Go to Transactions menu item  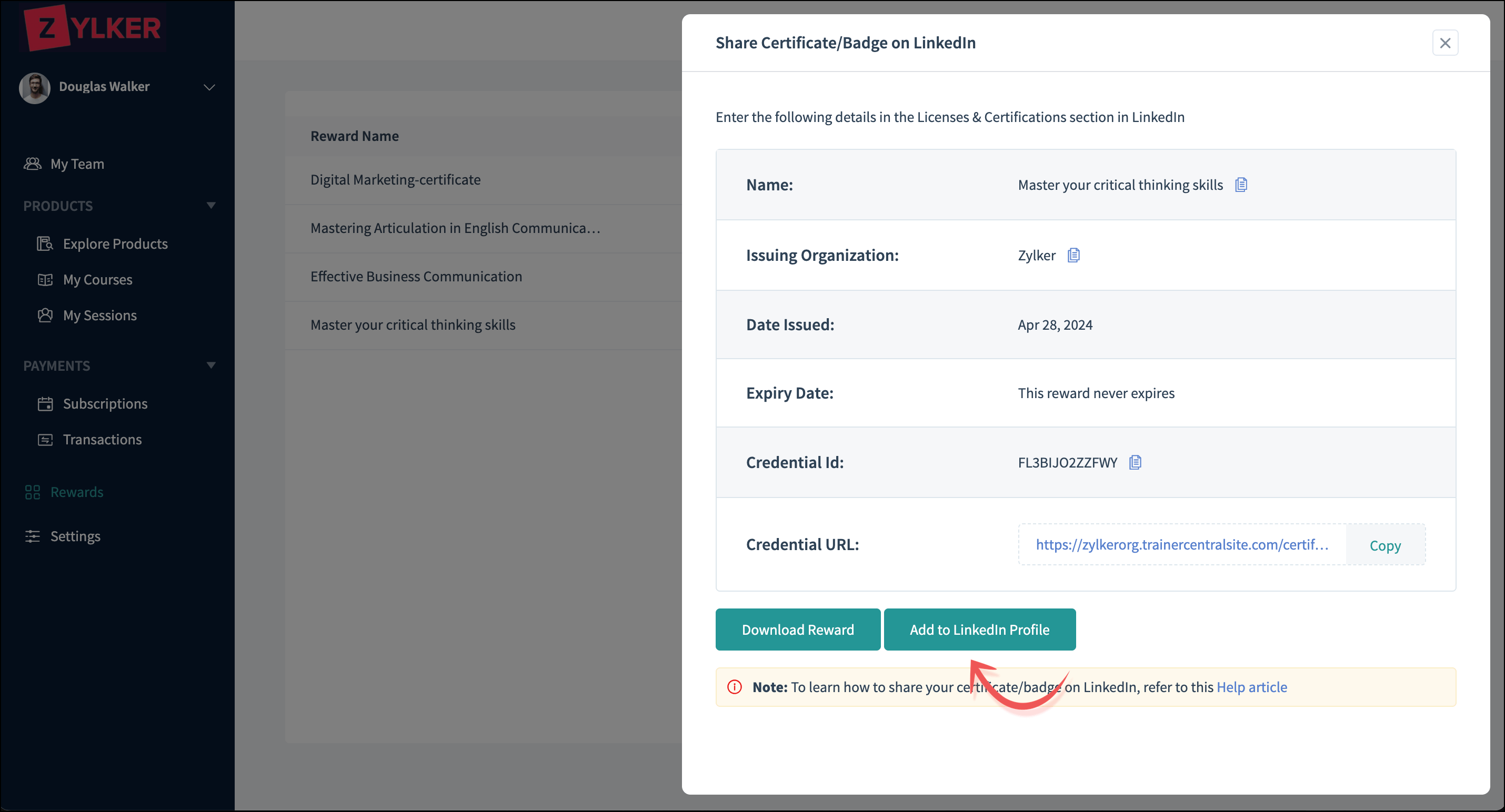click(102, 440)
